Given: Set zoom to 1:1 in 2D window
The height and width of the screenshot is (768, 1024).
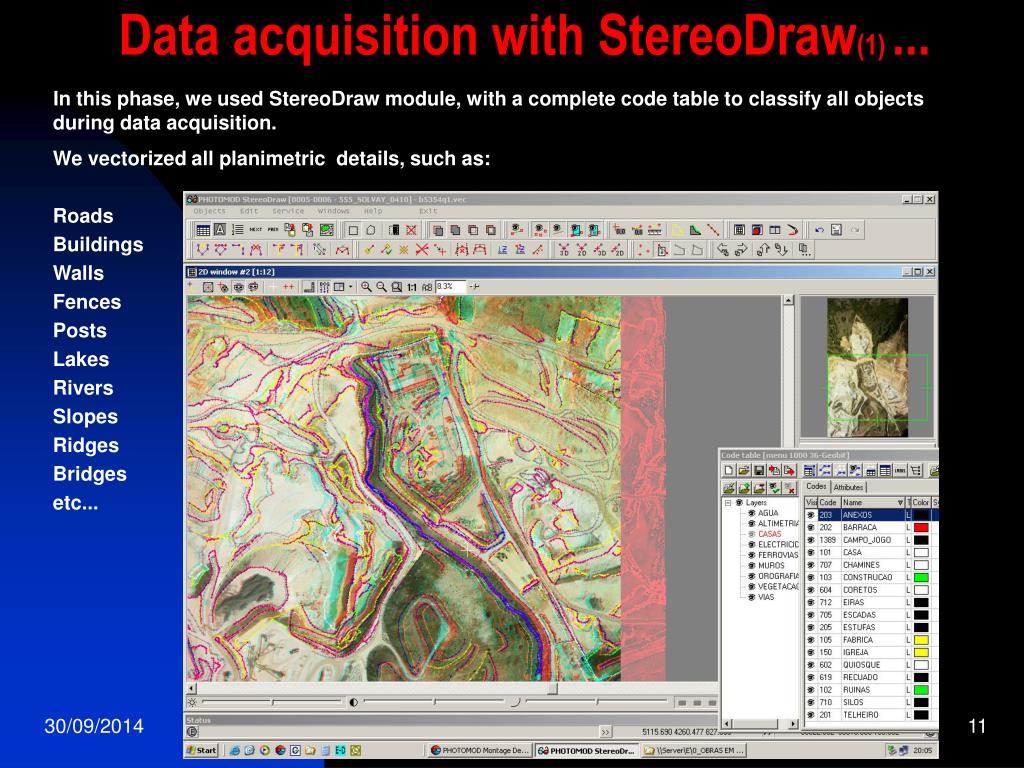Looking at the screenshot, I should pos(412,287).
